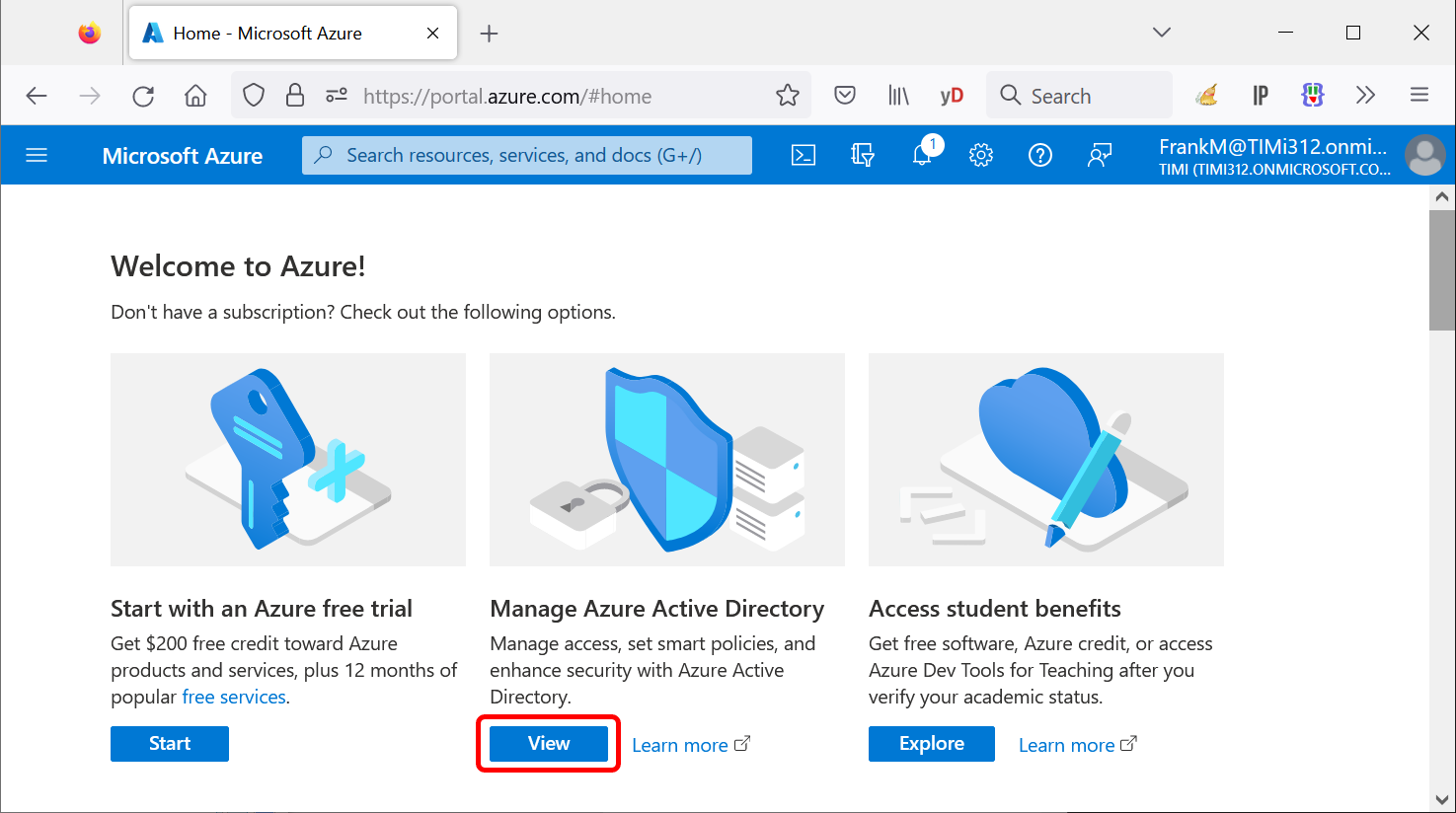Open tracking protection shield
Viewport: 1456px width, 813px height.
pos(254,96)
